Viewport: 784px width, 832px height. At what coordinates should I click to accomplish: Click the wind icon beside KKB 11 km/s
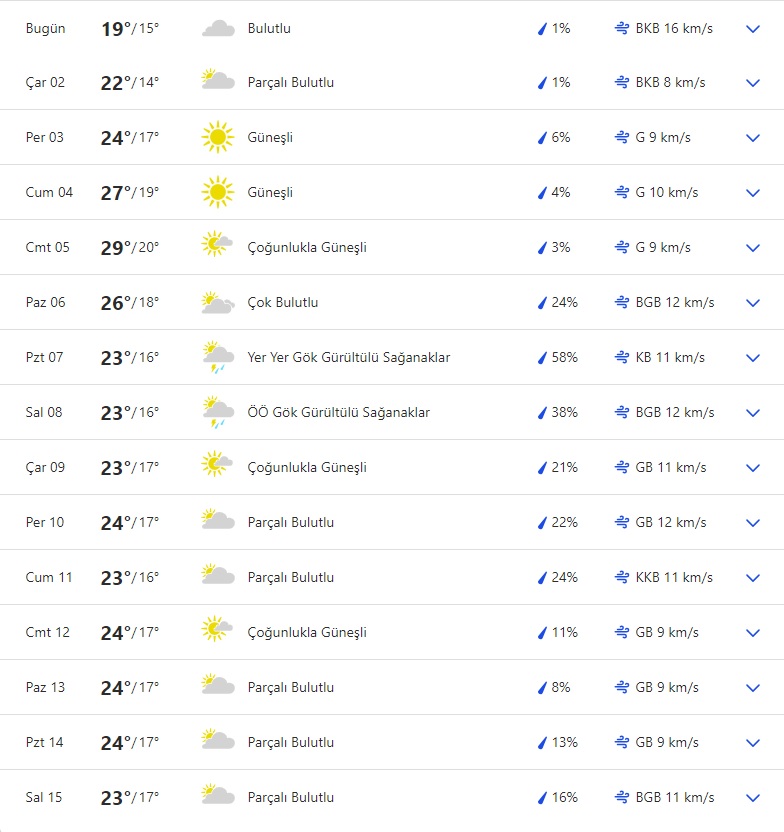(x=621, y=577)
